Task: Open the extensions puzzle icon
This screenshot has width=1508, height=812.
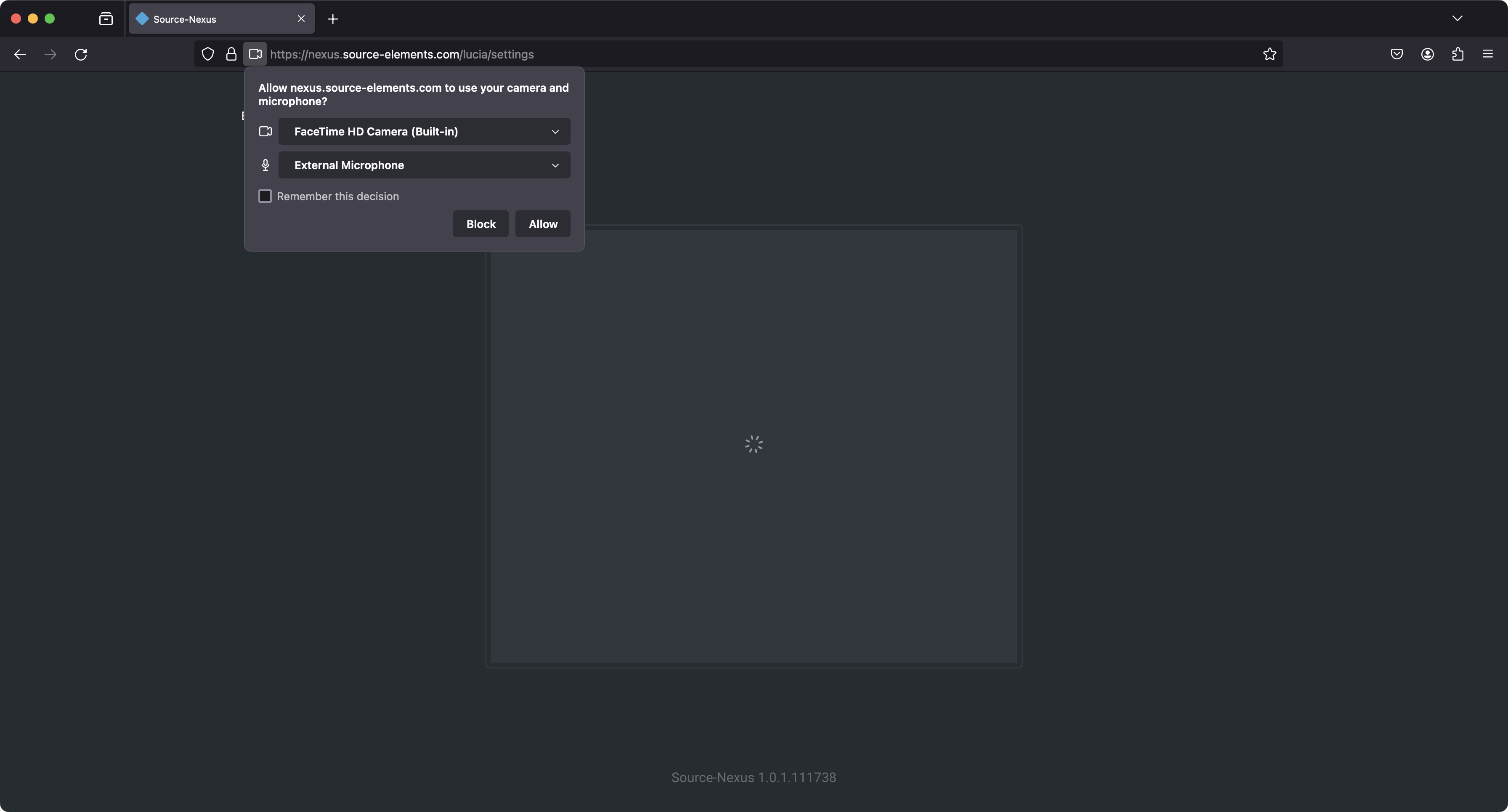Action: pos(1458,54)
